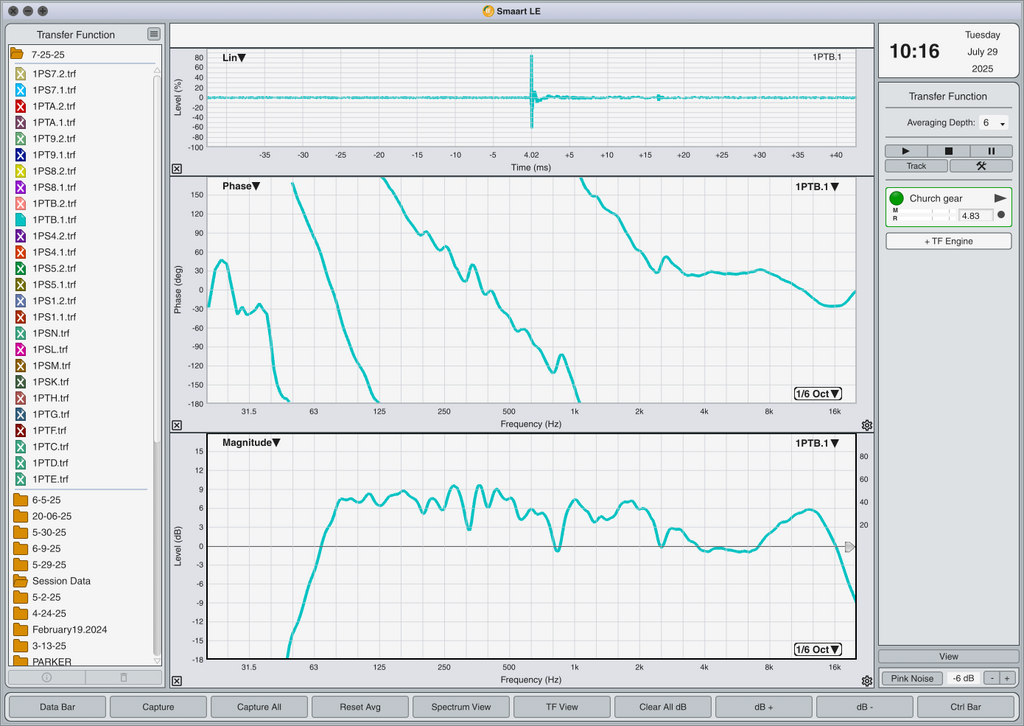Increase generator level with the plus button
The height and width of the screenshot is (726, 1024).
pyautogui.click(x=1008, y=678)
